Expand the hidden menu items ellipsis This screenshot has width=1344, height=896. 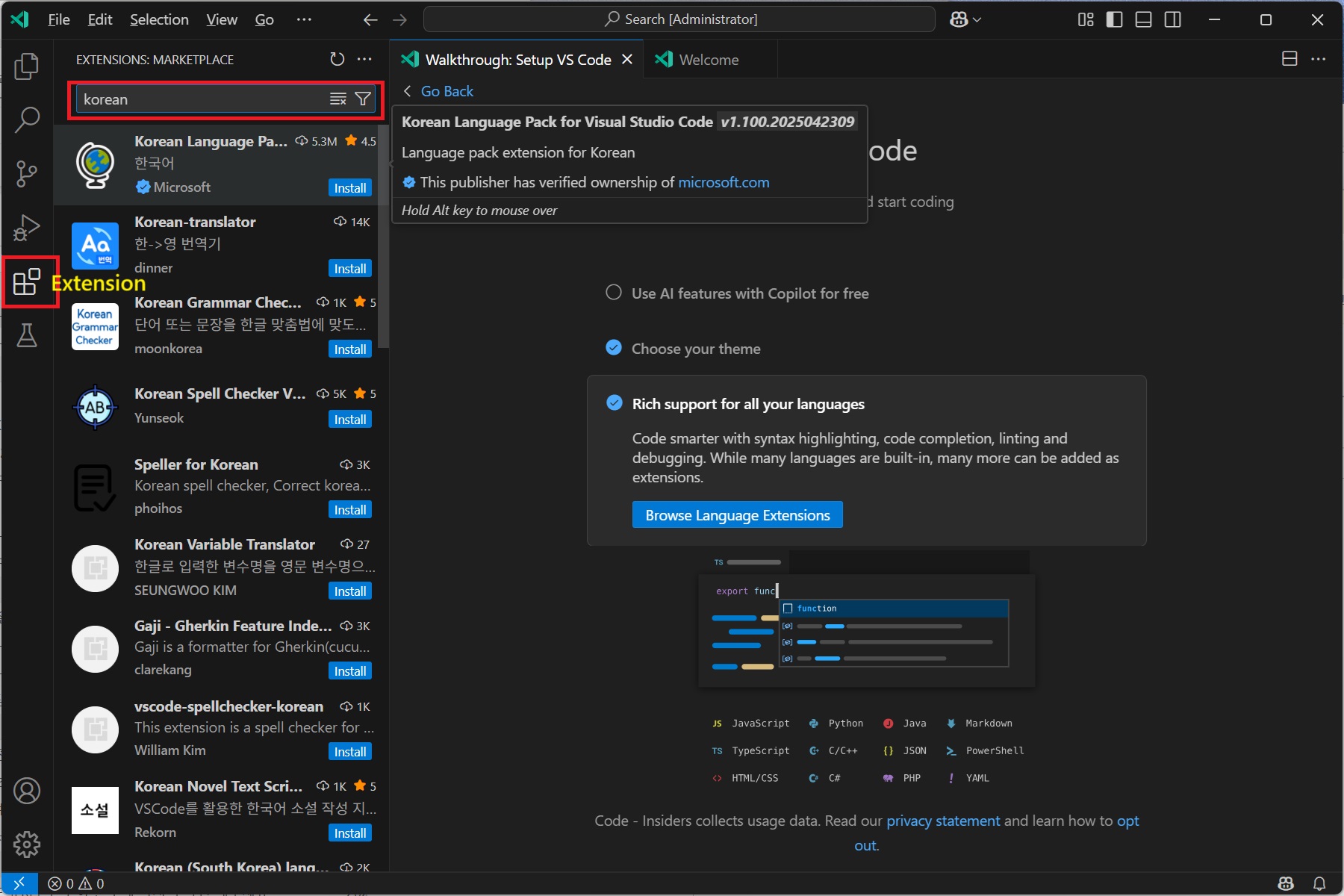[x=304, y=19]
